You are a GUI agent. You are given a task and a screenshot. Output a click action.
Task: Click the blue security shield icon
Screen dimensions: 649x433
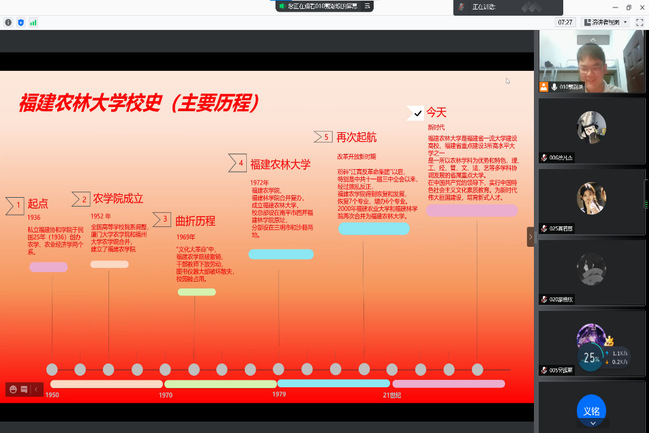point(22,21)
